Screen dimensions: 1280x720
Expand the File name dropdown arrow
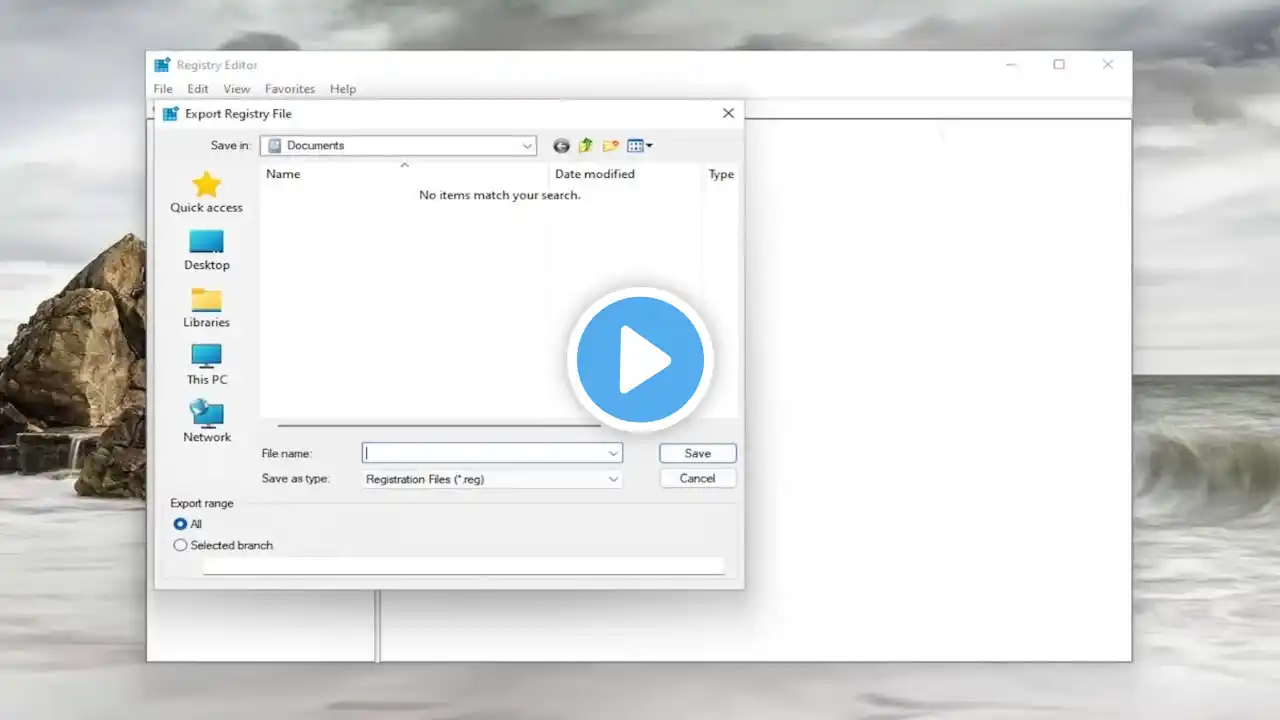[613, 453]
